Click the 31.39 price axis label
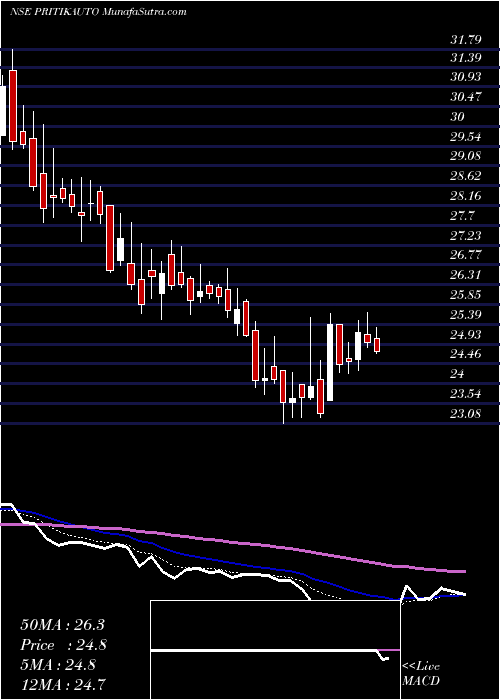The width and height of the screenshot is (500, 700). tap(466, 58)
